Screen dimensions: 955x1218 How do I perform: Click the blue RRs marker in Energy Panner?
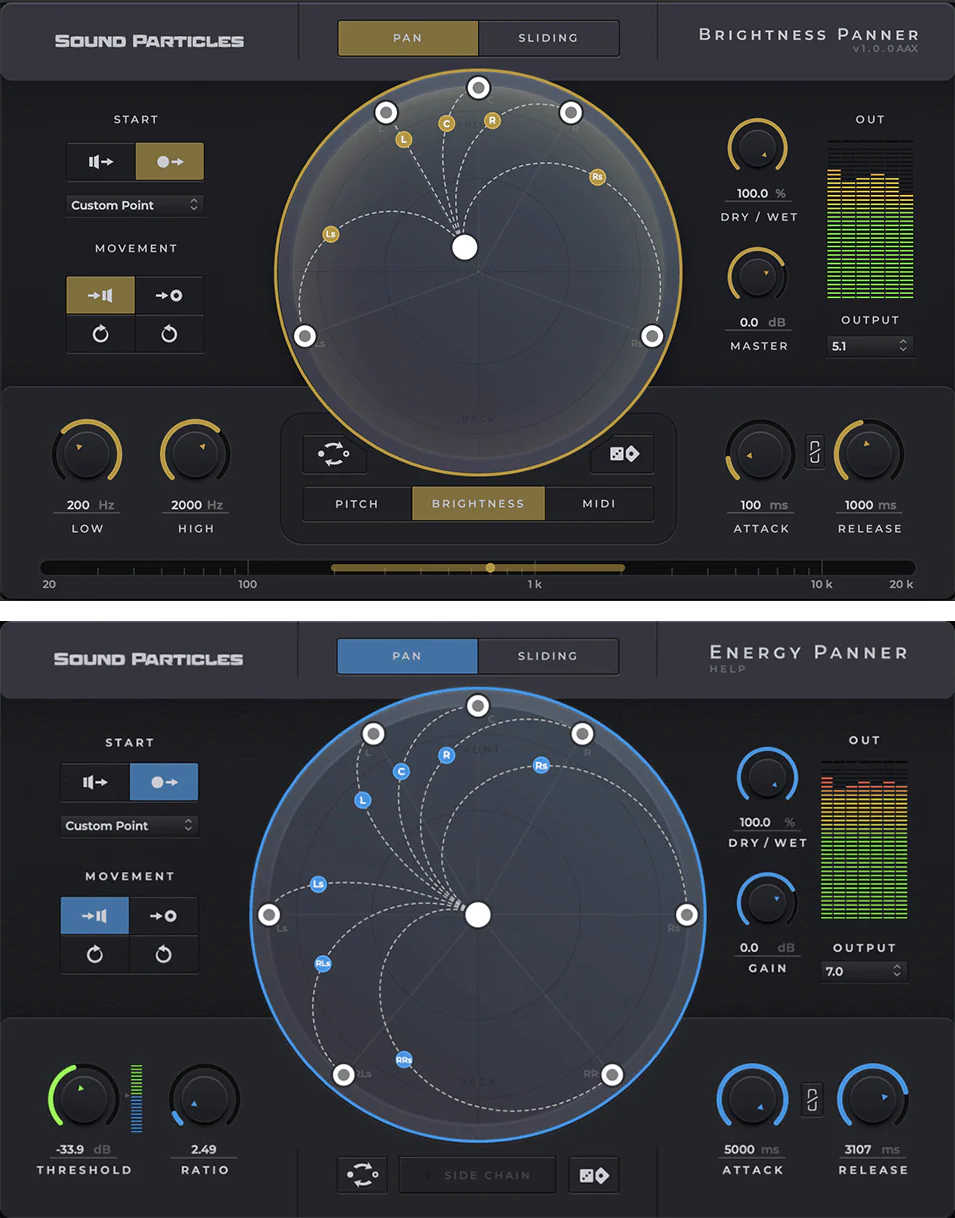(x=404, y=1059)
